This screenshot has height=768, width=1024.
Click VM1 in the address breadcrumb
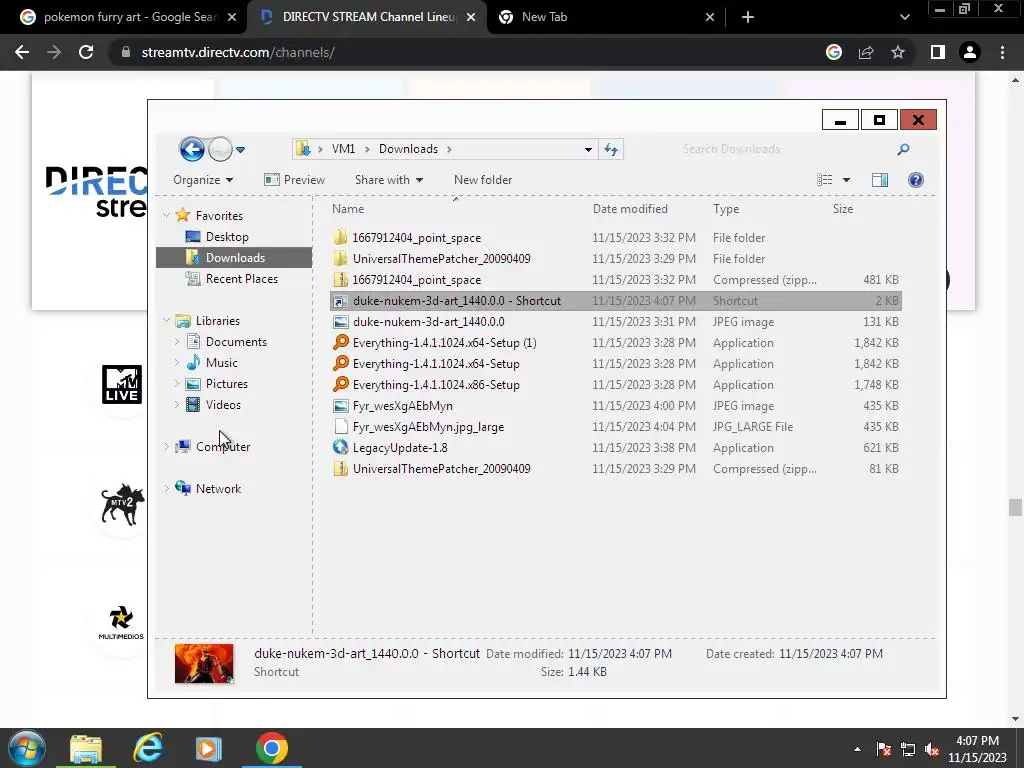pos(343,149)
